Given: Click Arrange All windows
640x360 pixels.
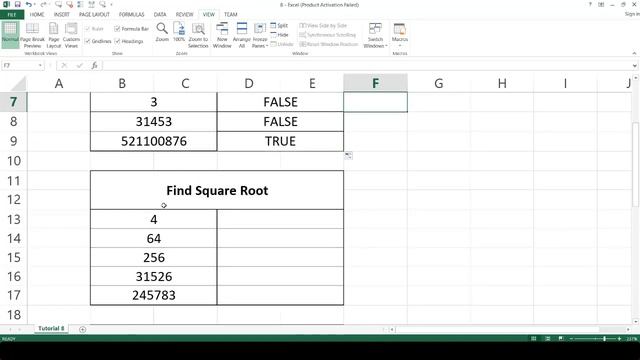Looking at the screenshot, I should [242, 35].
